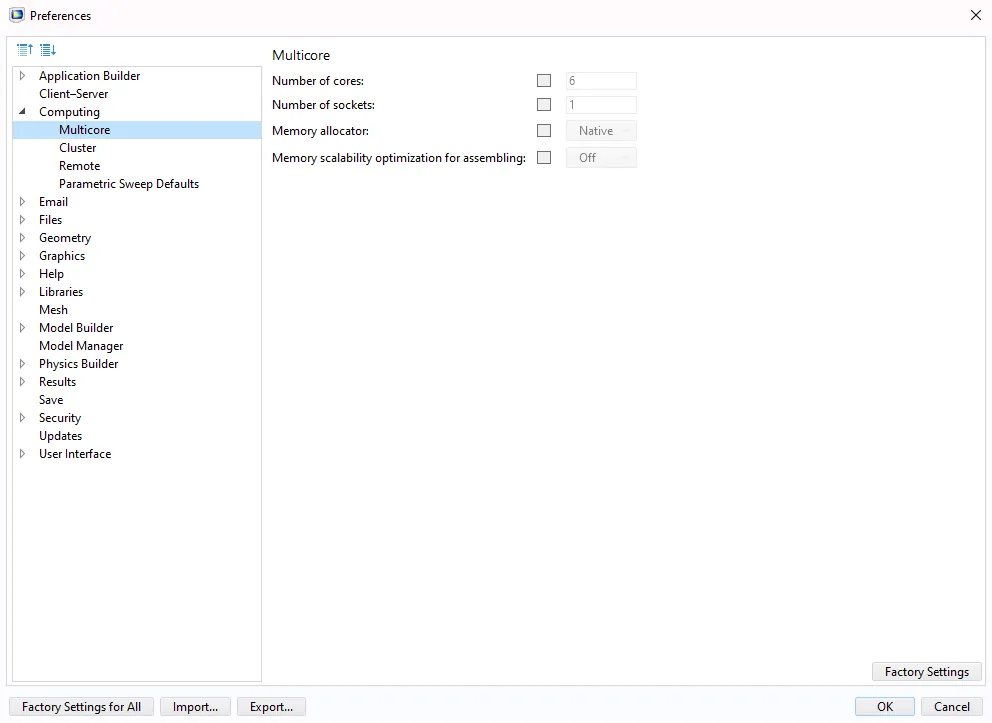This screenshot has width=992, height=723.
Task: Select the Updates preferences page
Action: (x=61, y=436)
